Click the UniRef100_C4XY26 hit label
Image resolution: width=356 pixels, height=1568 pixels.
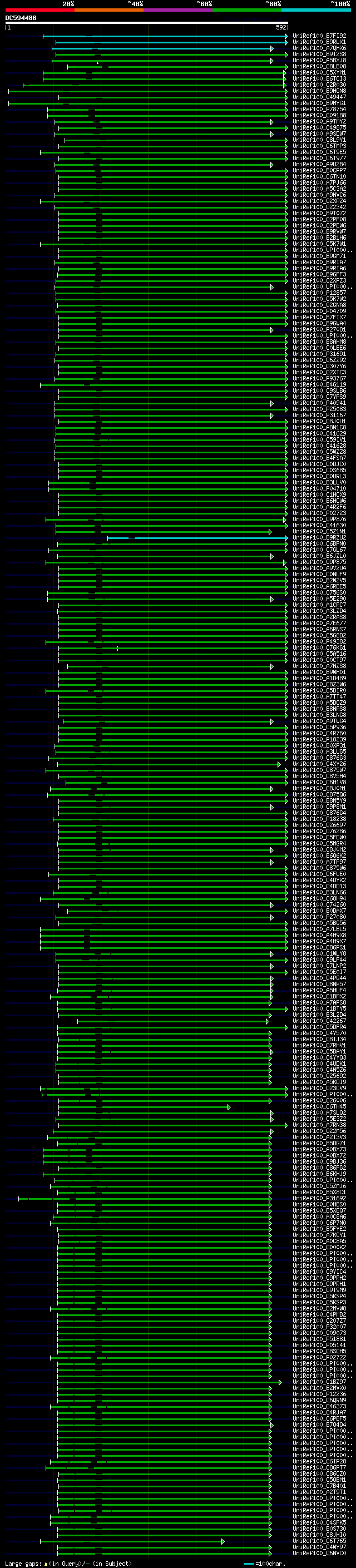click(x=319, y=764)
